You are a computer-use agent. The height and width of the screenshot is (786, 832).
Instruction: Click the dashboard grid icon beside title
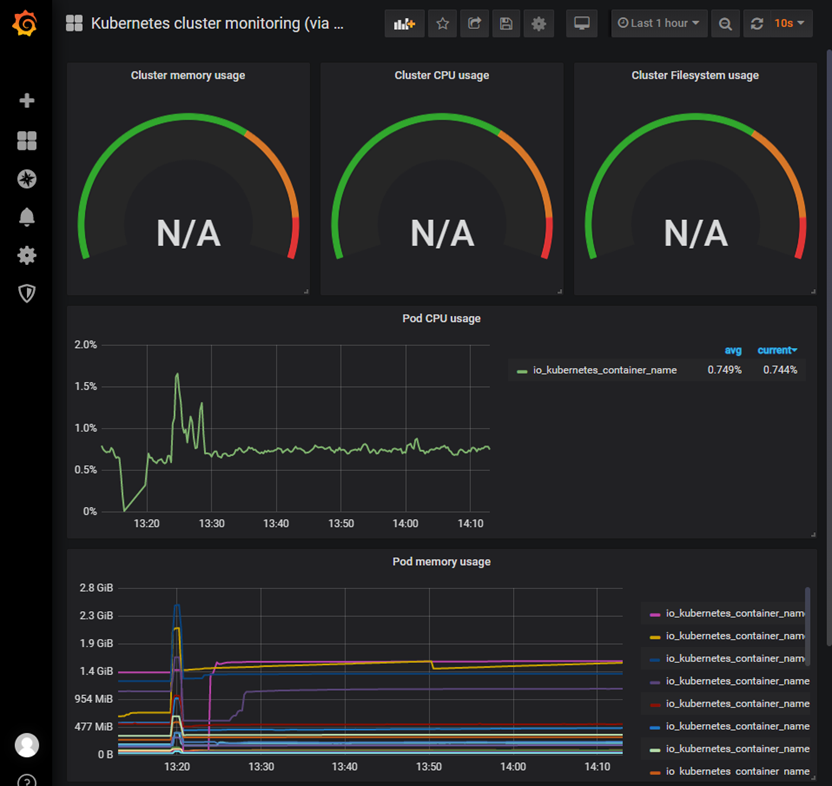coord(74,23)
